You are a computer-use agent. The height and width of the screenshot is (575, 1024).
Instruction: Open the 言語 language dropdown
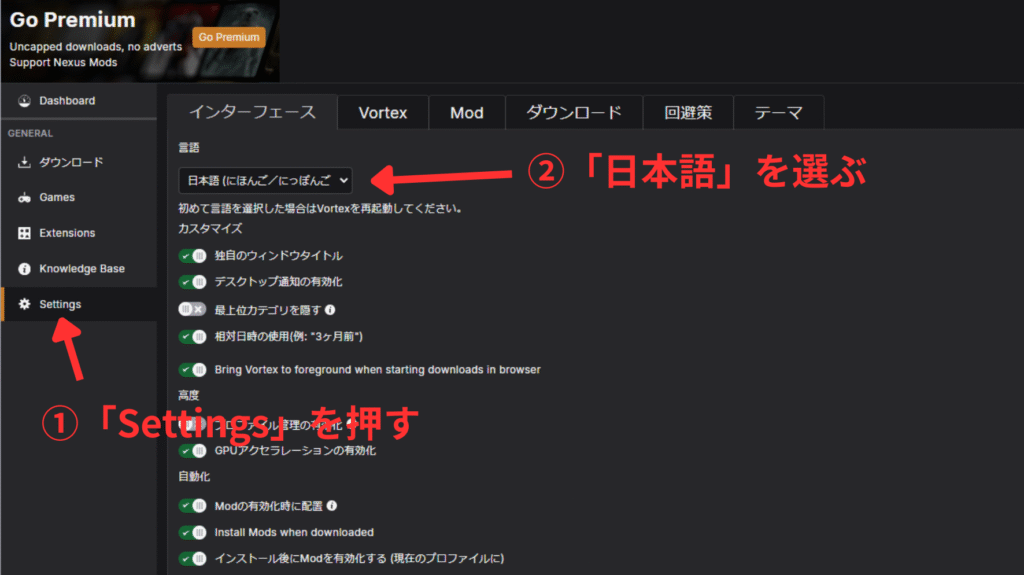coord(265,180)
